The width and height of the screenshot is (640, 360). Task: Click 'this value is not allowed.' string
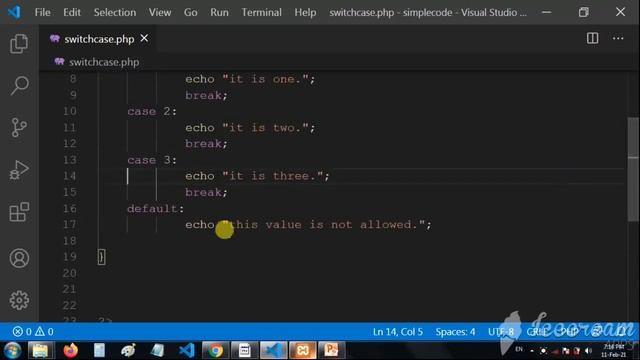(x=324, y=224)
